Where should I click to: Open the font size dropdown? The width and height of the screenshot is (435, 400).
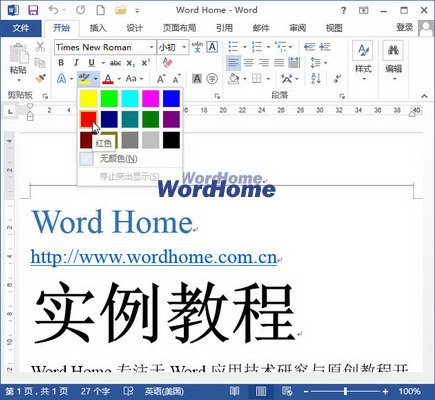184,47
